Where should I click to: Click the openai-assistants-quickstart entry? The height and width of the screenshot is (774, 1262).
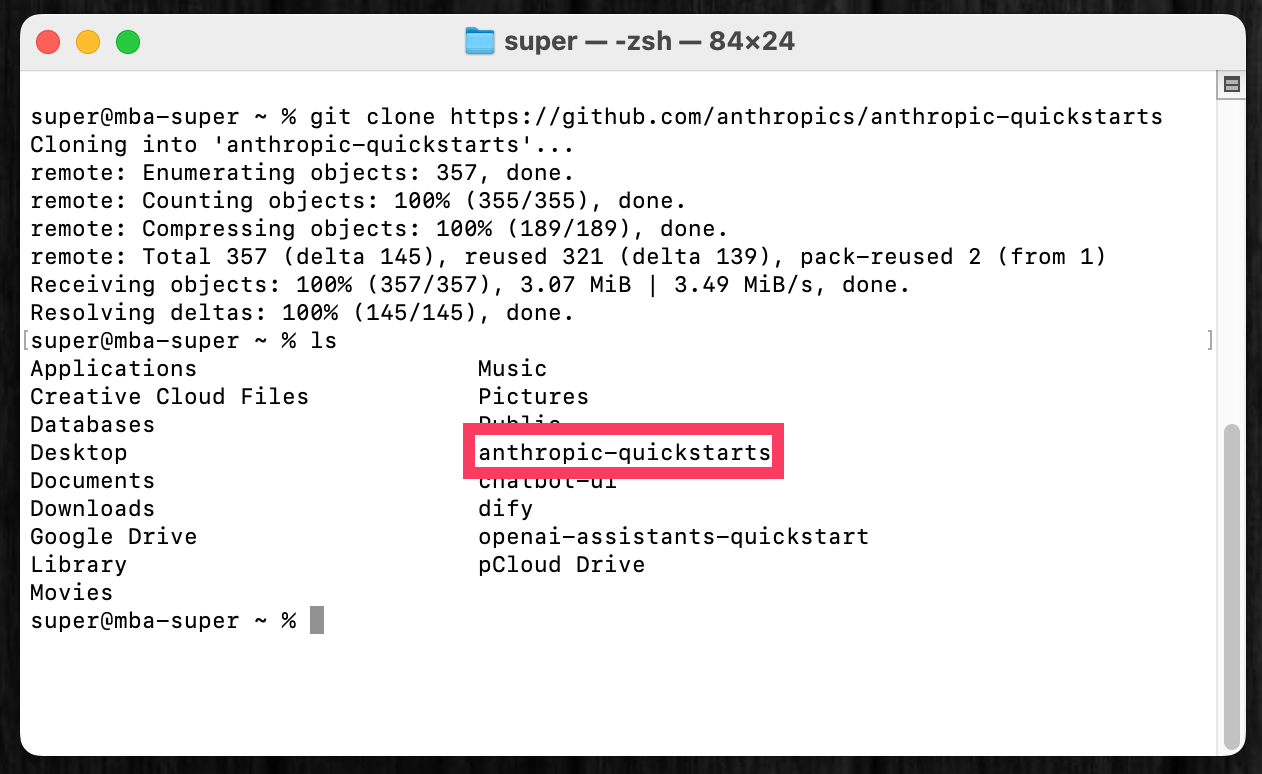(673, 537)
